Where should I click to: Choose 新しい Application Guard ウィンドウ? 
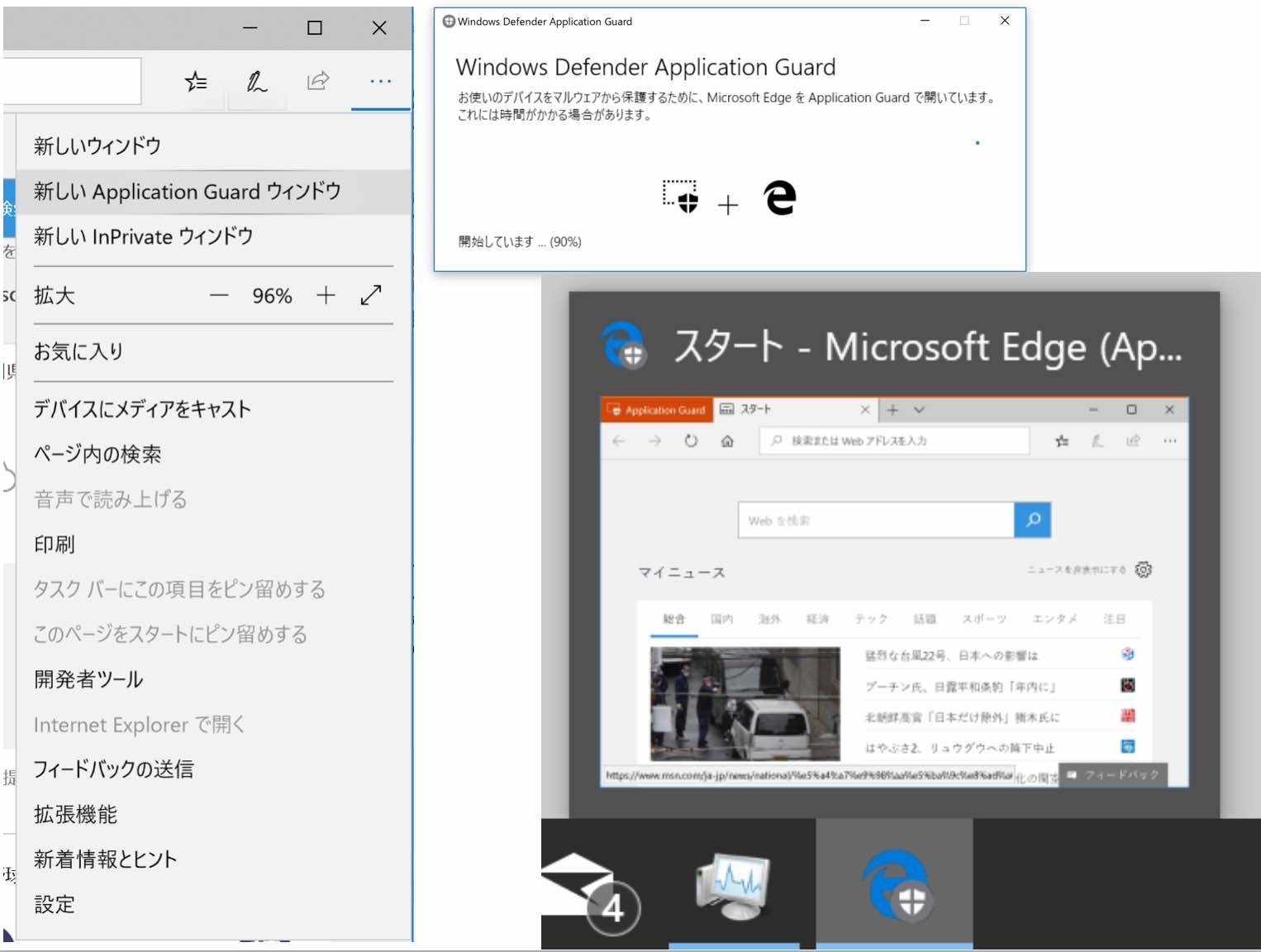(213, 192)
